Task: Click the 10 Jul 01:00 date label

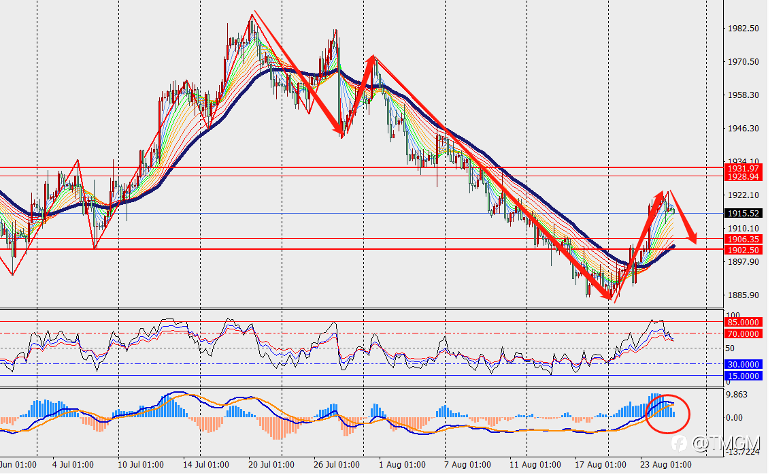Action: 141,465
